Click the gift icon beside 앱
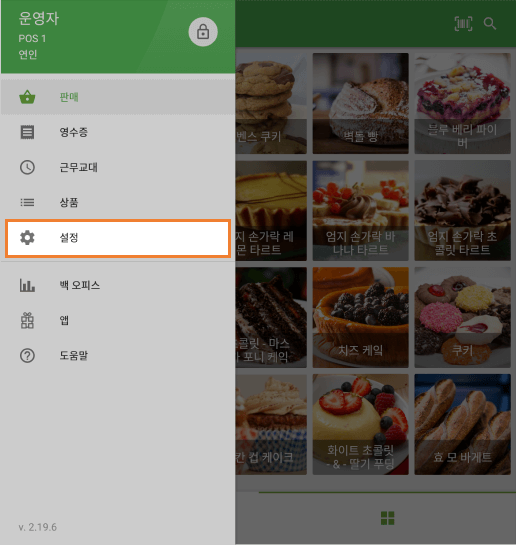This screenshot has height=545, width=516. 27,320
